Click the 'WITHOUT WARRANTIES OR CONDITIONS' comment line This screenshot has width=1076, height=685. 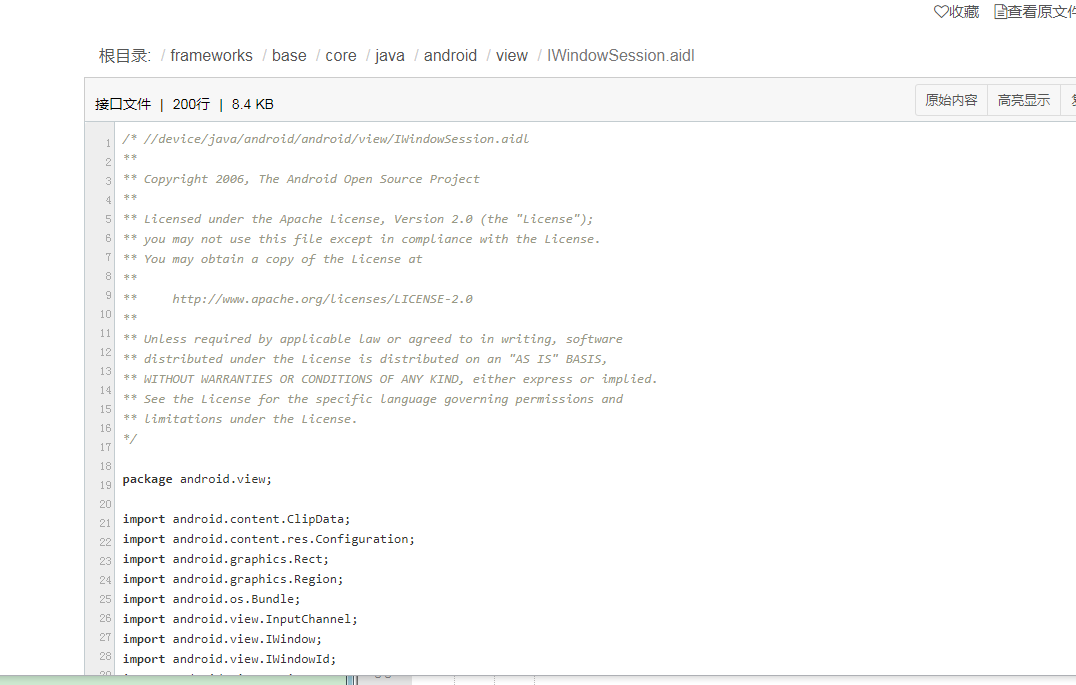390,379
